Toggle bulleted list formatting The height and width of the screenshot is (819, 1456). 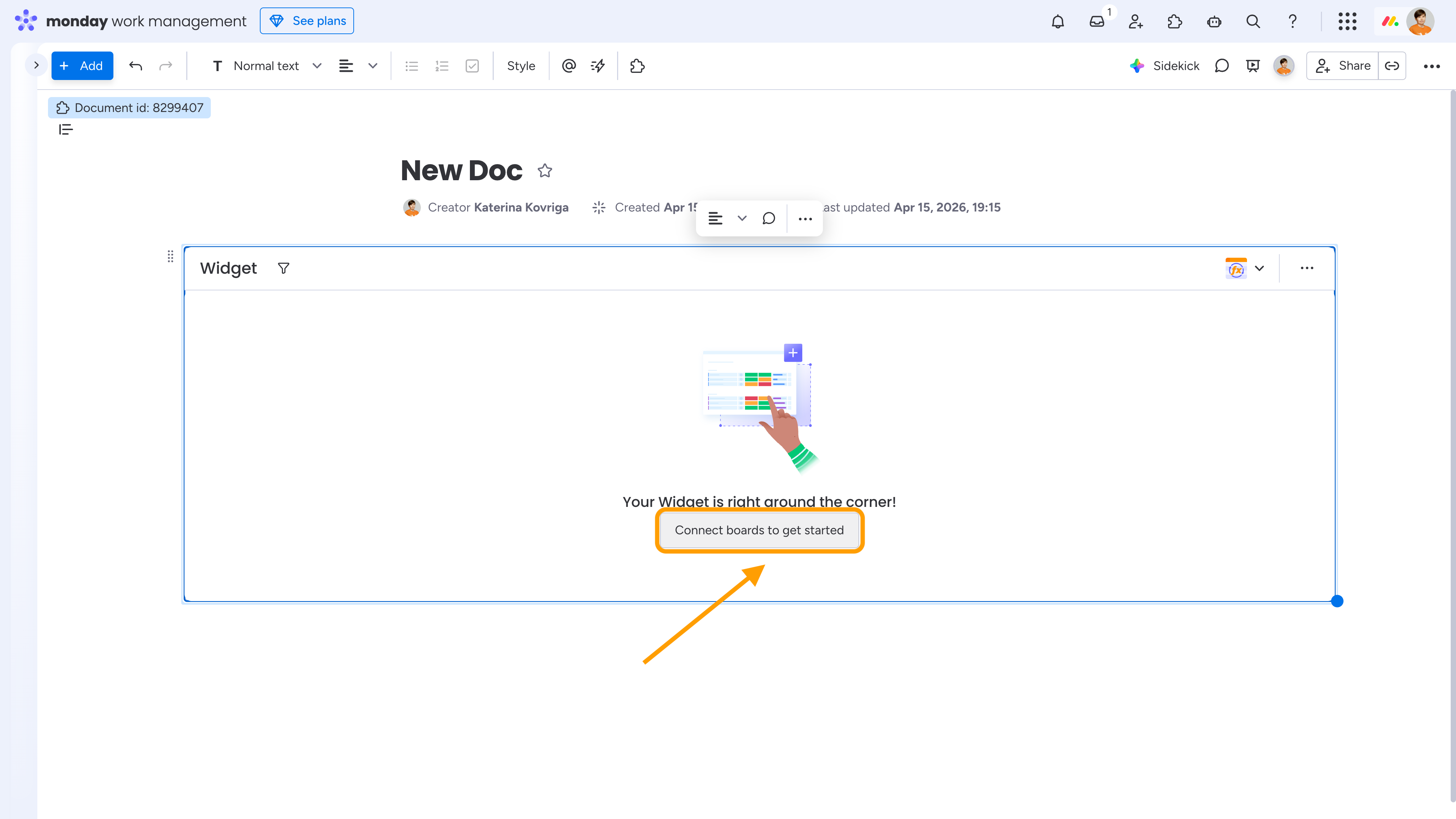coord(412,66)
